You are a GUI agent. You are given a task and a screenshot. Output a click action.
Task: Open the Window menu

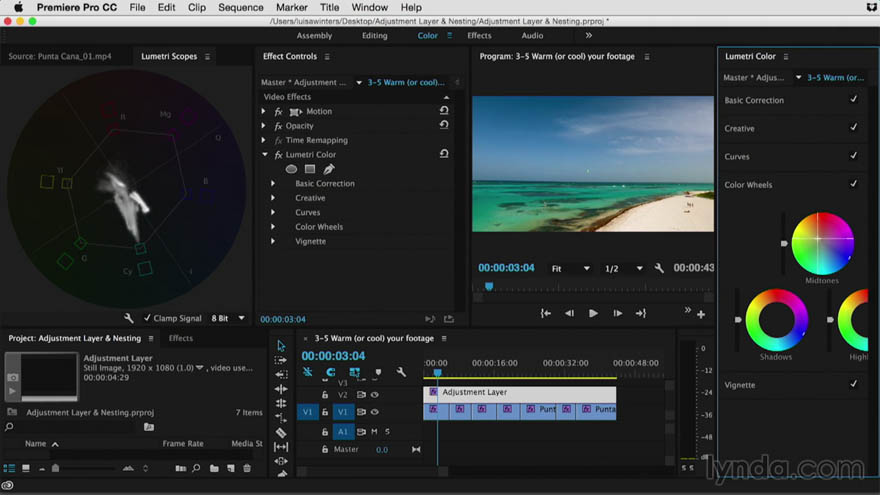369,7
